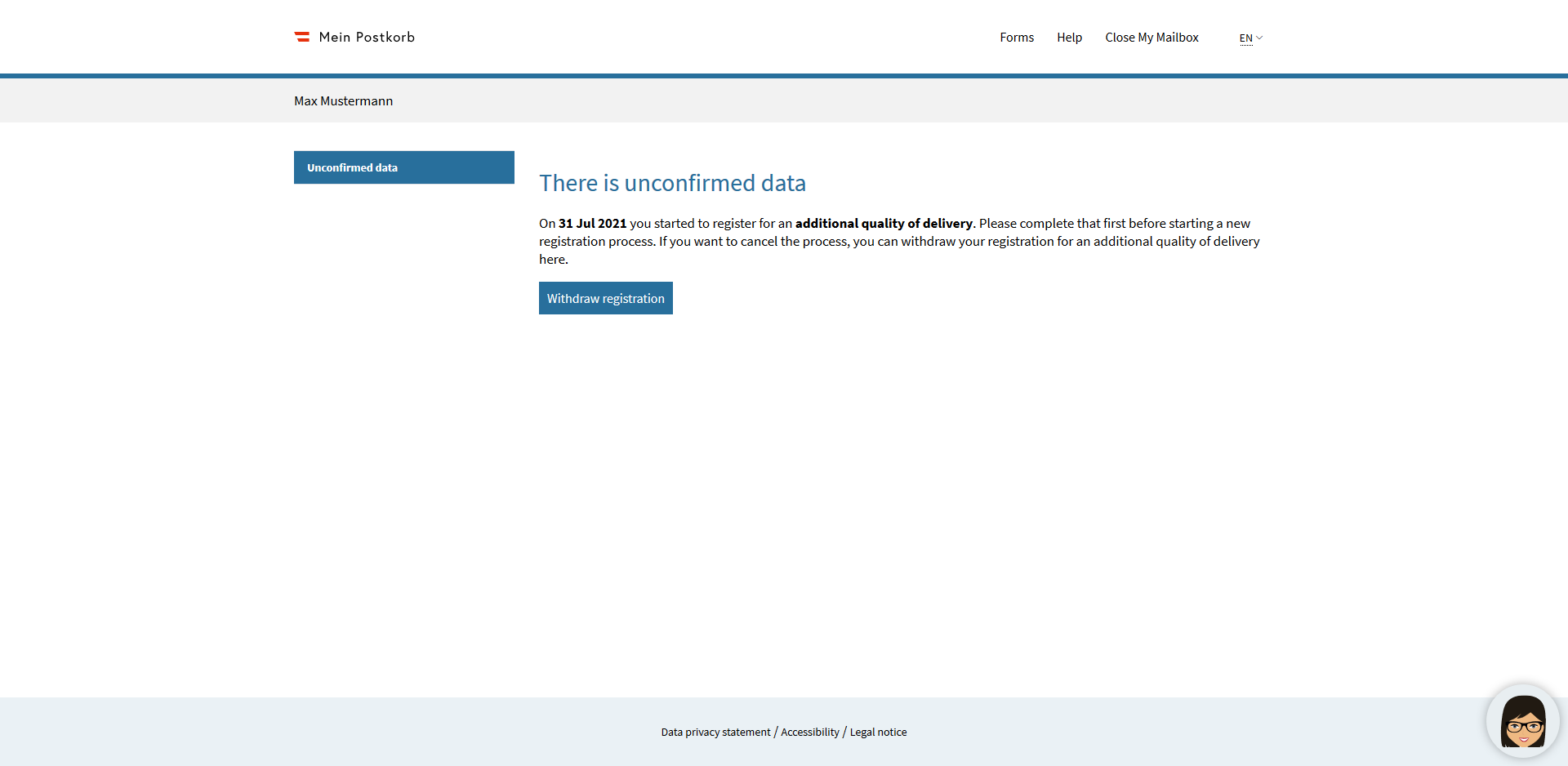Viewport: 1568px width, 766px height.
Task: Open the Accessibility footer link
Action: (x=810, y=733)
